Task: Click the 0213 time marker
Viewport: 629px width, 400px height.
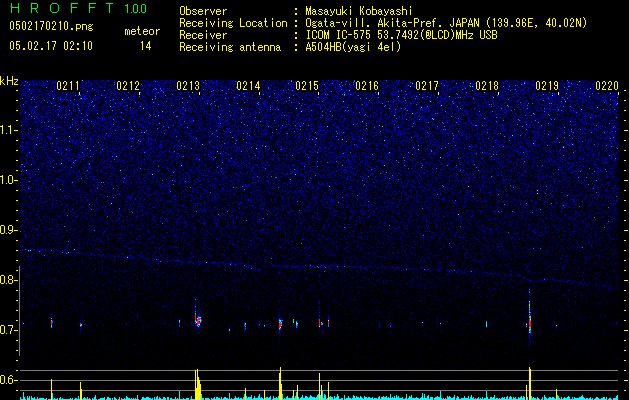Action: point(188,86)
